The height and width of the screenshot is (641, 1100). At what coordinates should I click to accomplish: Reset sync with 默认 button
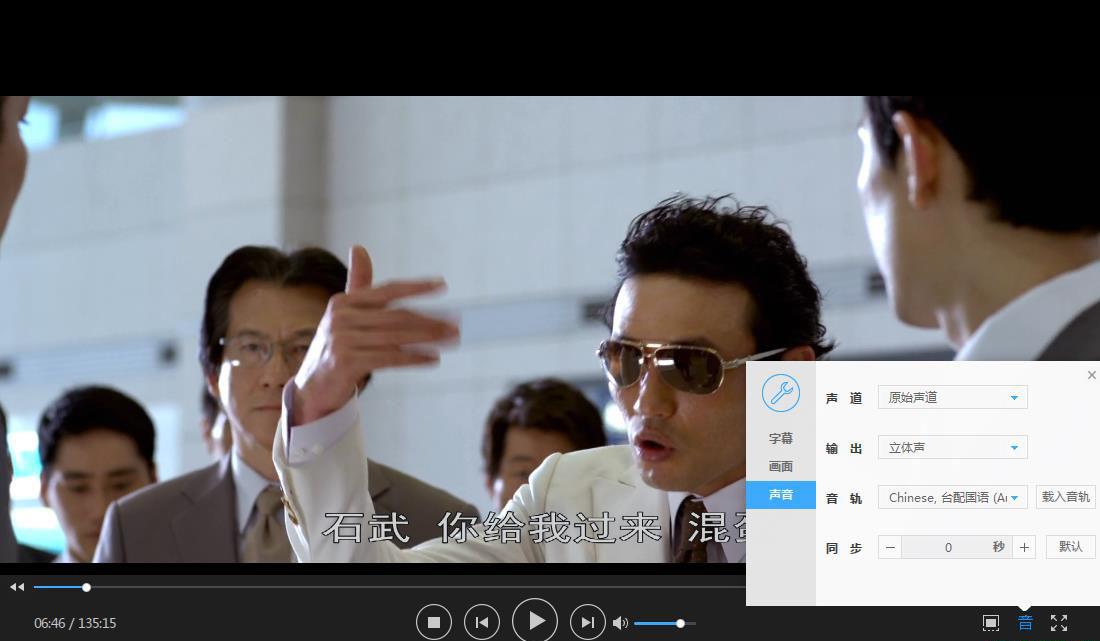[x=1071, y=547]
